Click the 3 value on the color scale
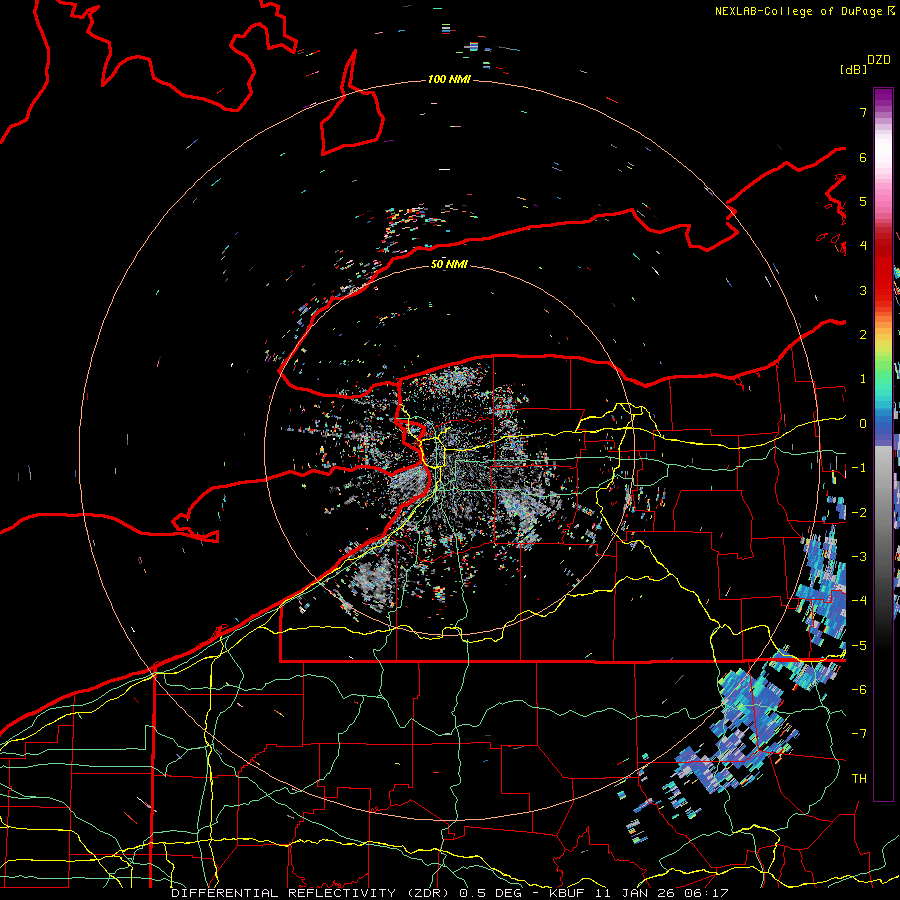 click(x=863, y=290)
